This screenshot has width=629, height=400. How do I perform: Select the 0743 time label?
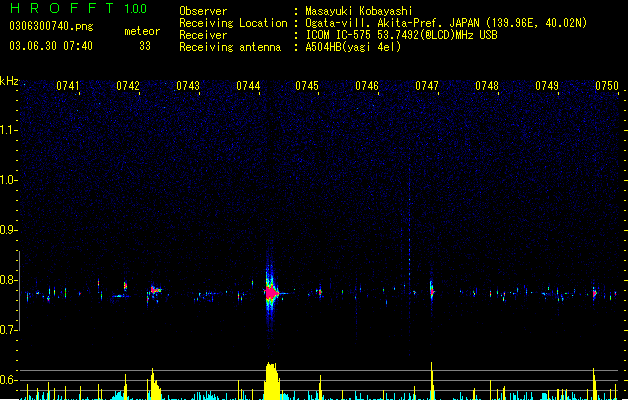188,86
